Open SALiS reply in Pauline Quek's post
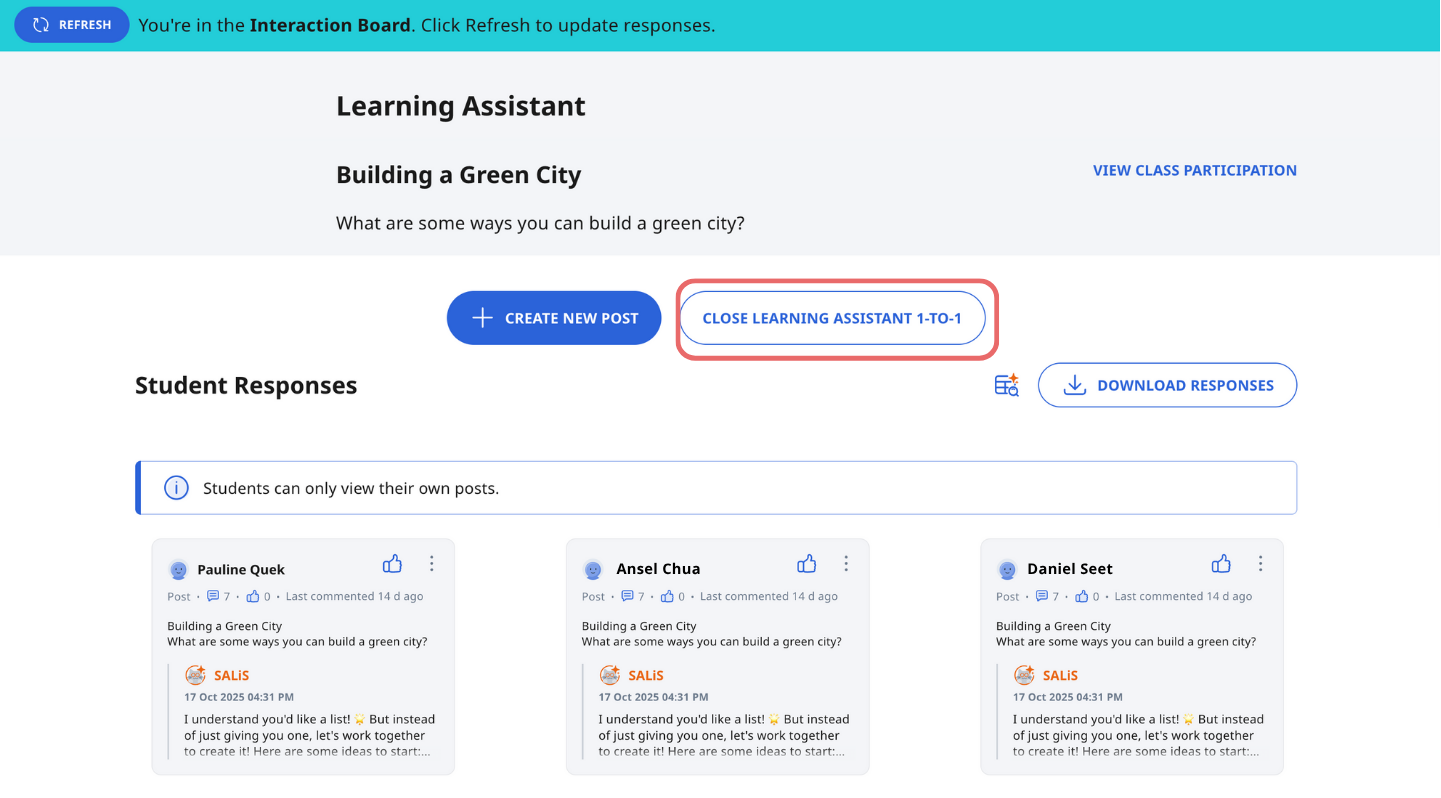 [x=309, y=734]
